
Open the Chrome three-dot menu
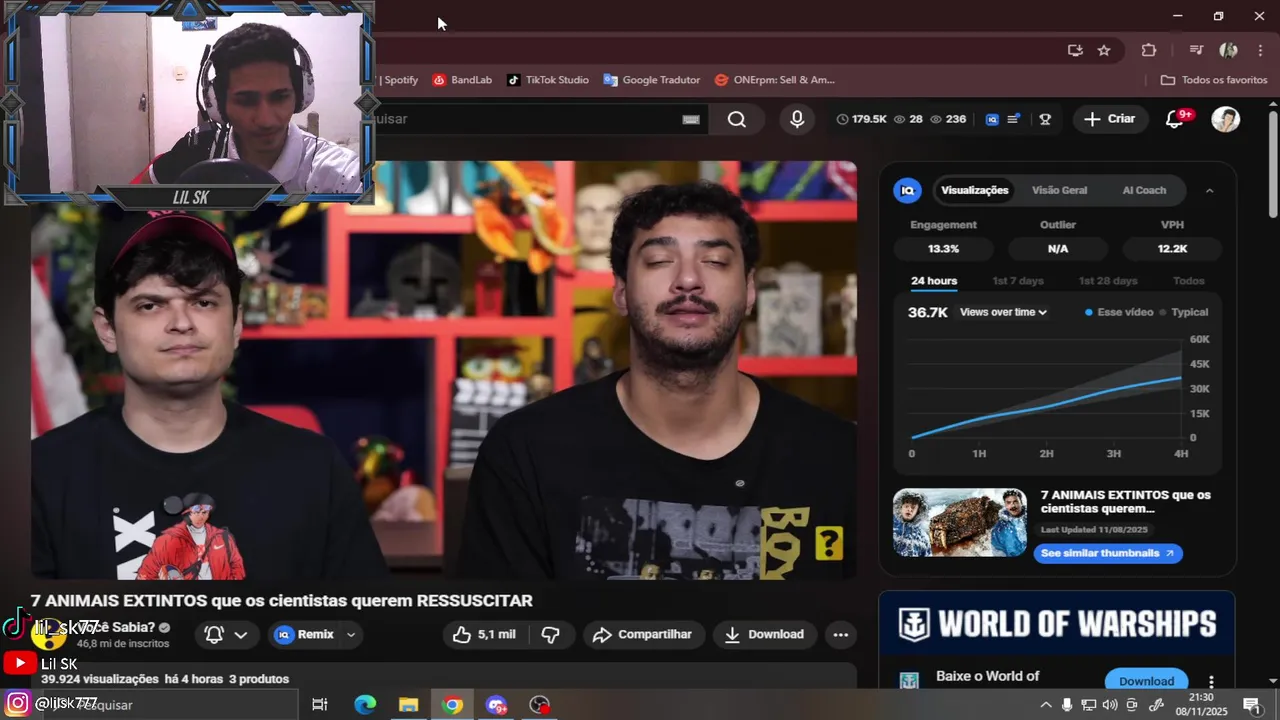click(x=1260, y=50)
